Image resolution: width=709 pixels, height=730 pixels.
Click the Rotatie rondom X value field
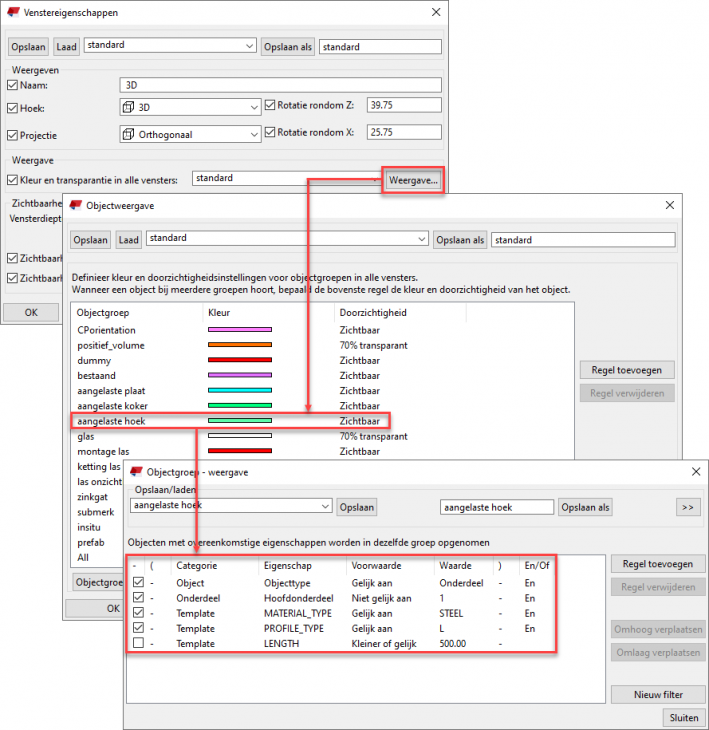tap(404, 132)
